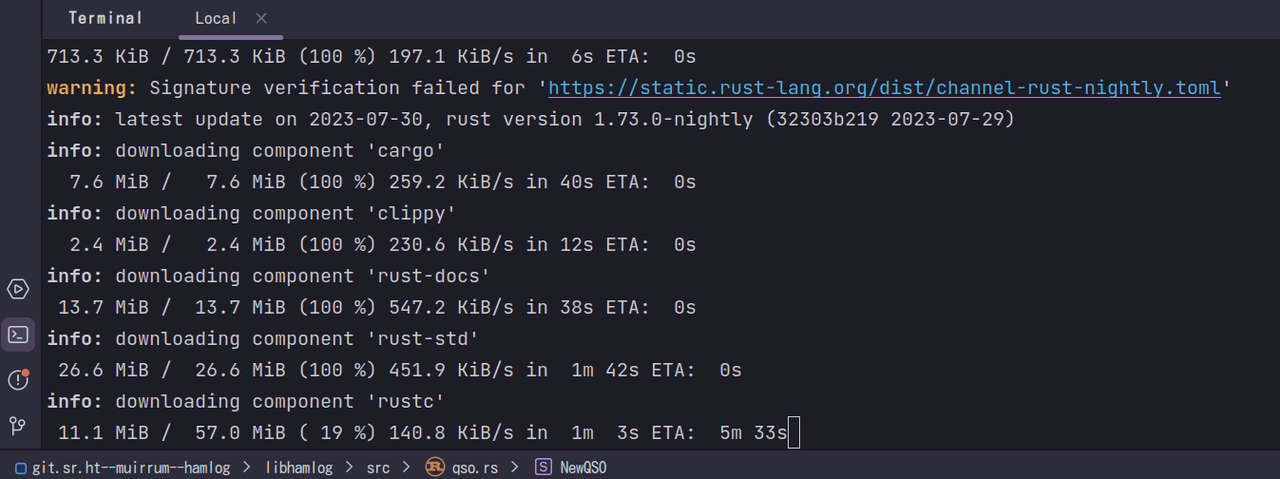Click the terminal cursor after ETA 5m 33s
1280x479 pixels.
[794, 433]
